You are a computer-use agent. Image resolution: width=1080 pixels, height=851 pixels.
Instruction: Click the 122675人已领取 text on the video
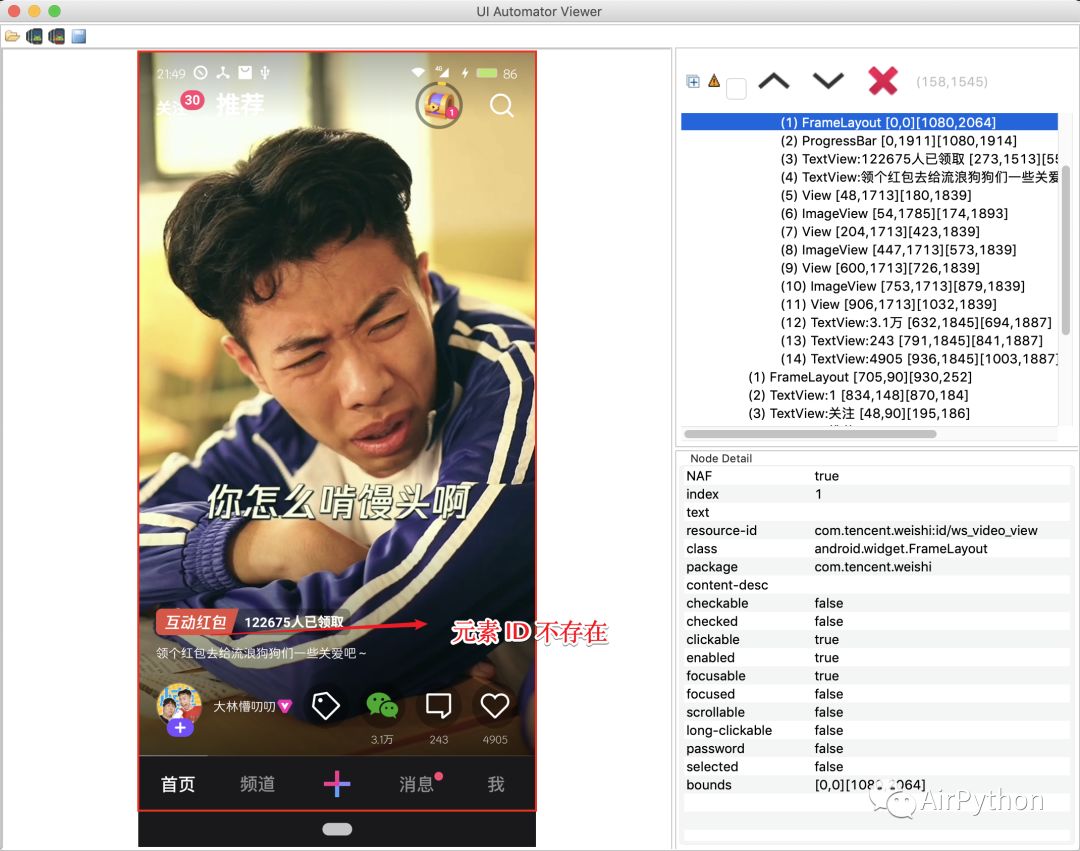[294, 622]
